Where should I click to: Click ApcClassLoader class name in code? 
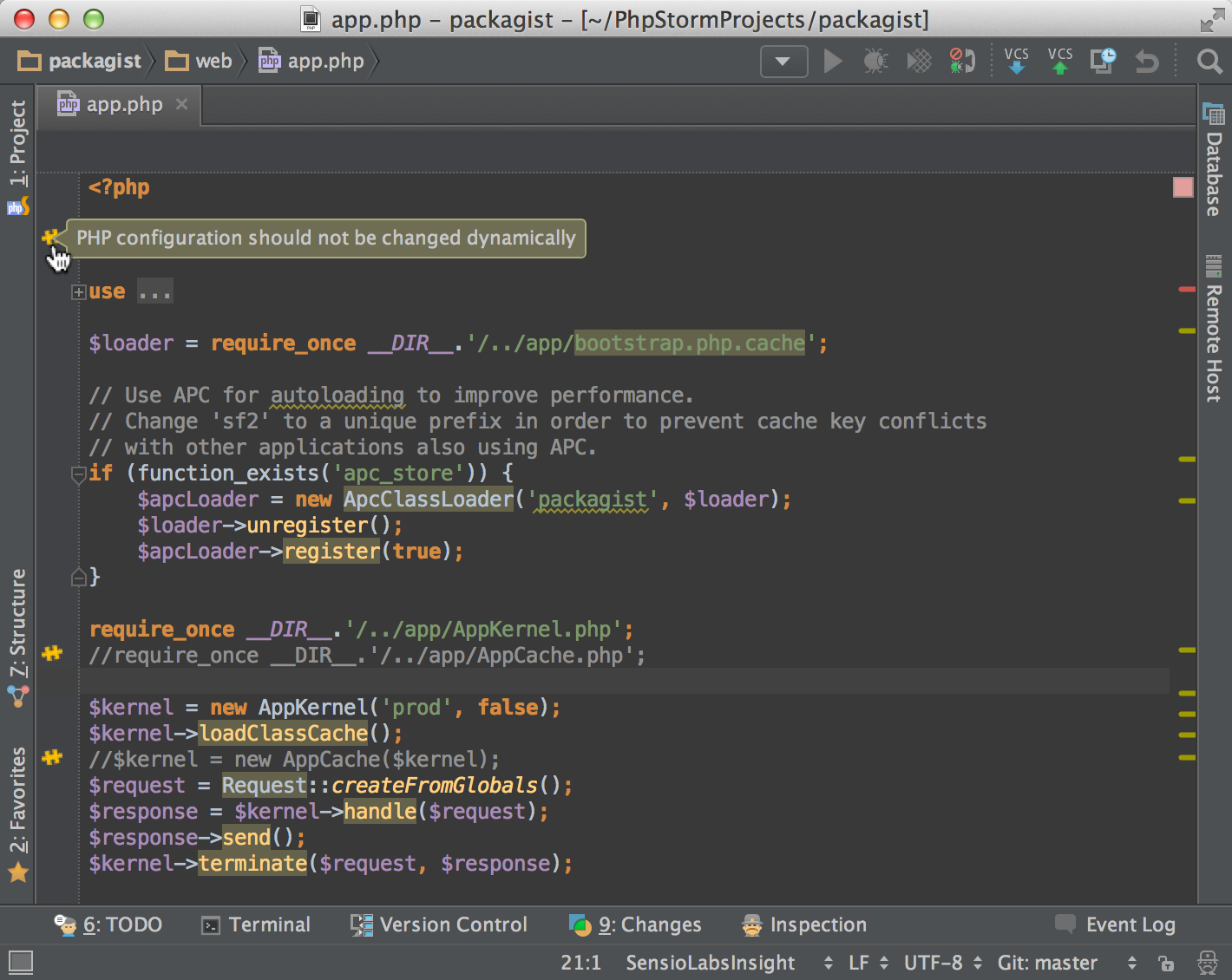coord(429,500)
